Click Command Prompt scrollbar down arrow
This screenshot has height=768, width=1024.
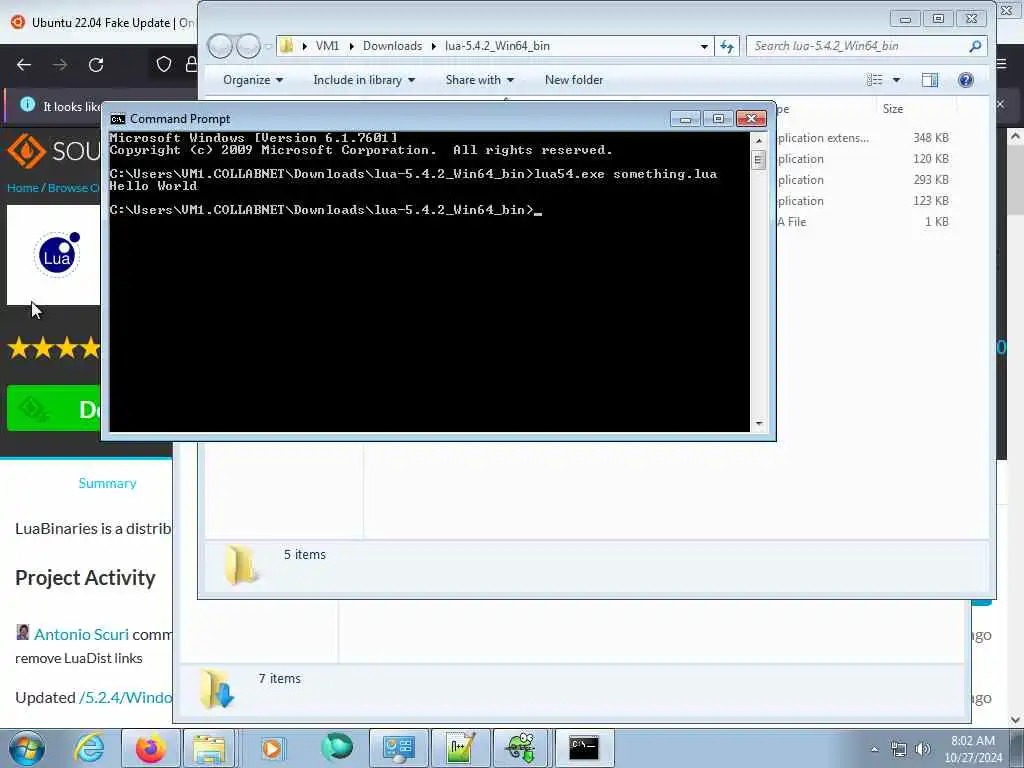pos(758,424)
